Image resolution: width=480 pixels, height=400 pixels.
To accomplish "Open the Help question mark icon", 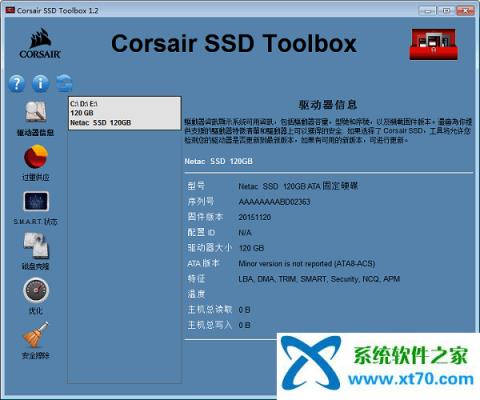I will (16, 83).
